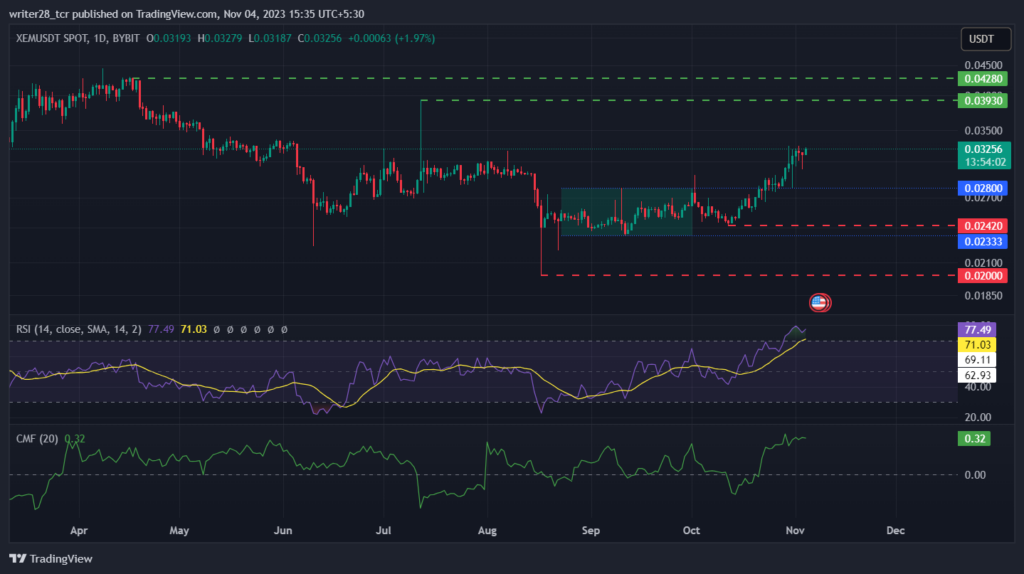Click the 0.00 CMF scale value

pyautogui.click(x=974, y=475)
